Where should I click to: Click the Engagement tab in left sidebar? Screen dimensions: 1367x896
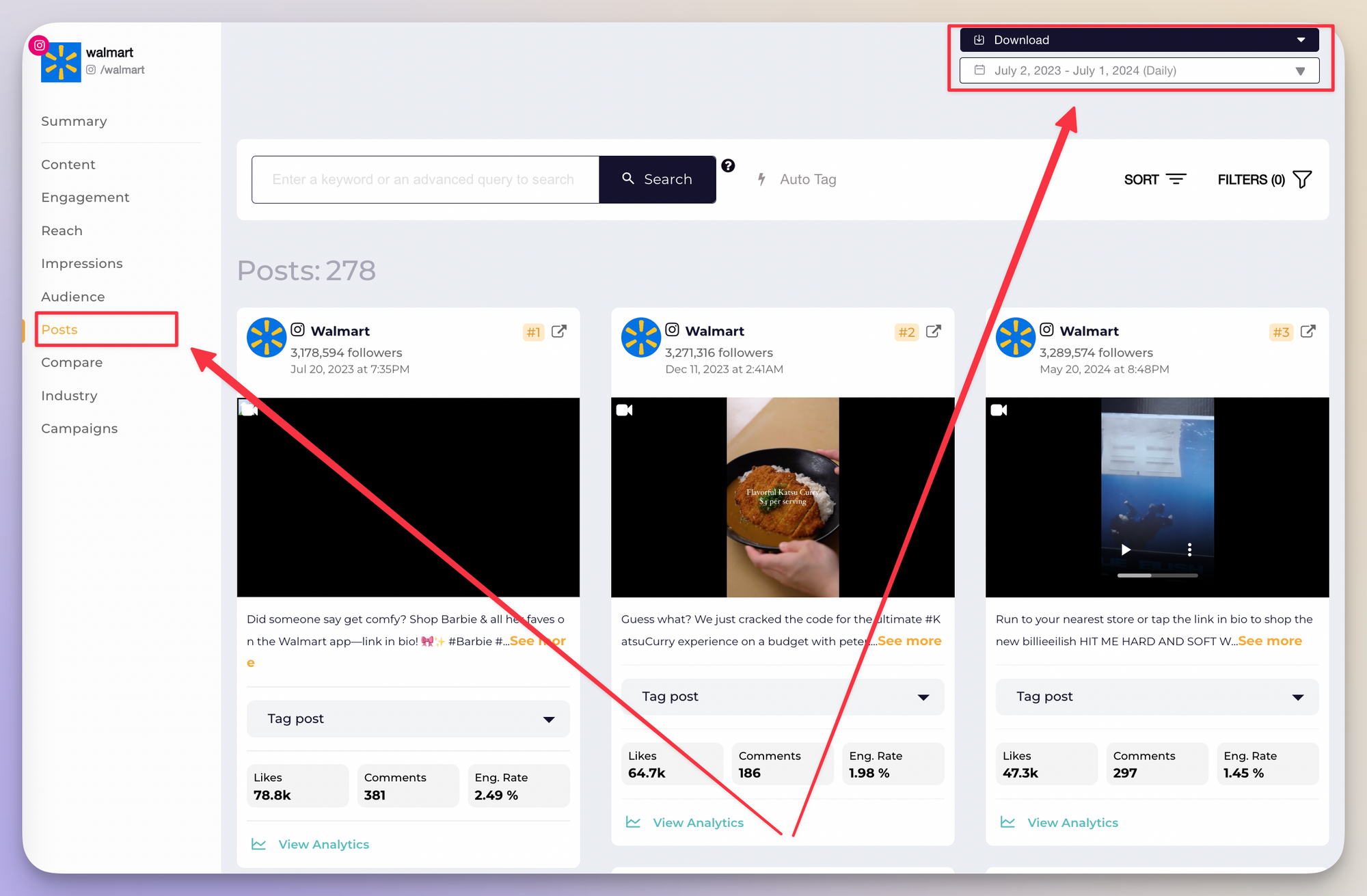(x=85, y=197)
